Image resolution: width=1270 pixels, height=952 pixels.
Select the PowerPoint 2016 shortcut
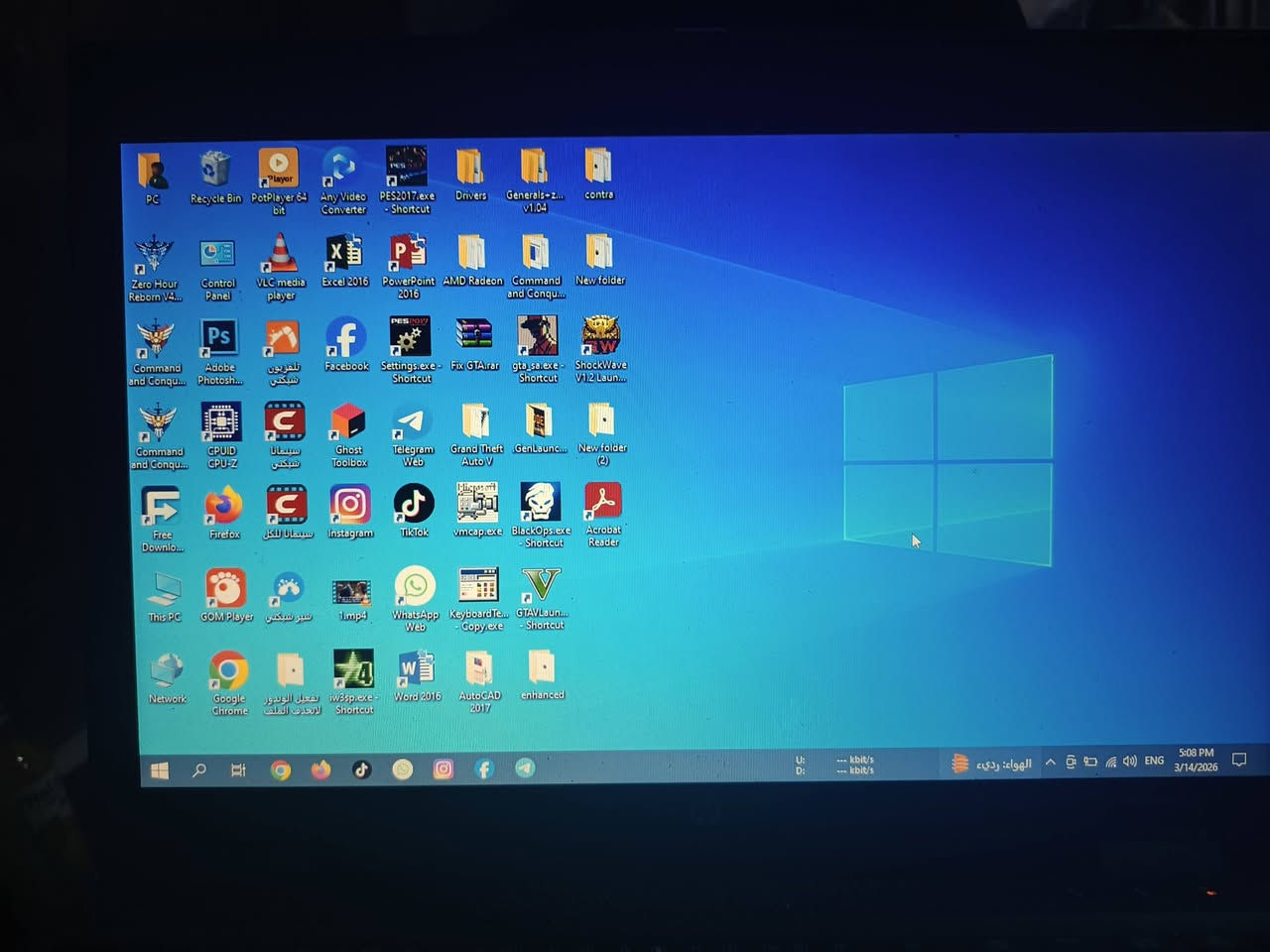(x=408, y=254)
